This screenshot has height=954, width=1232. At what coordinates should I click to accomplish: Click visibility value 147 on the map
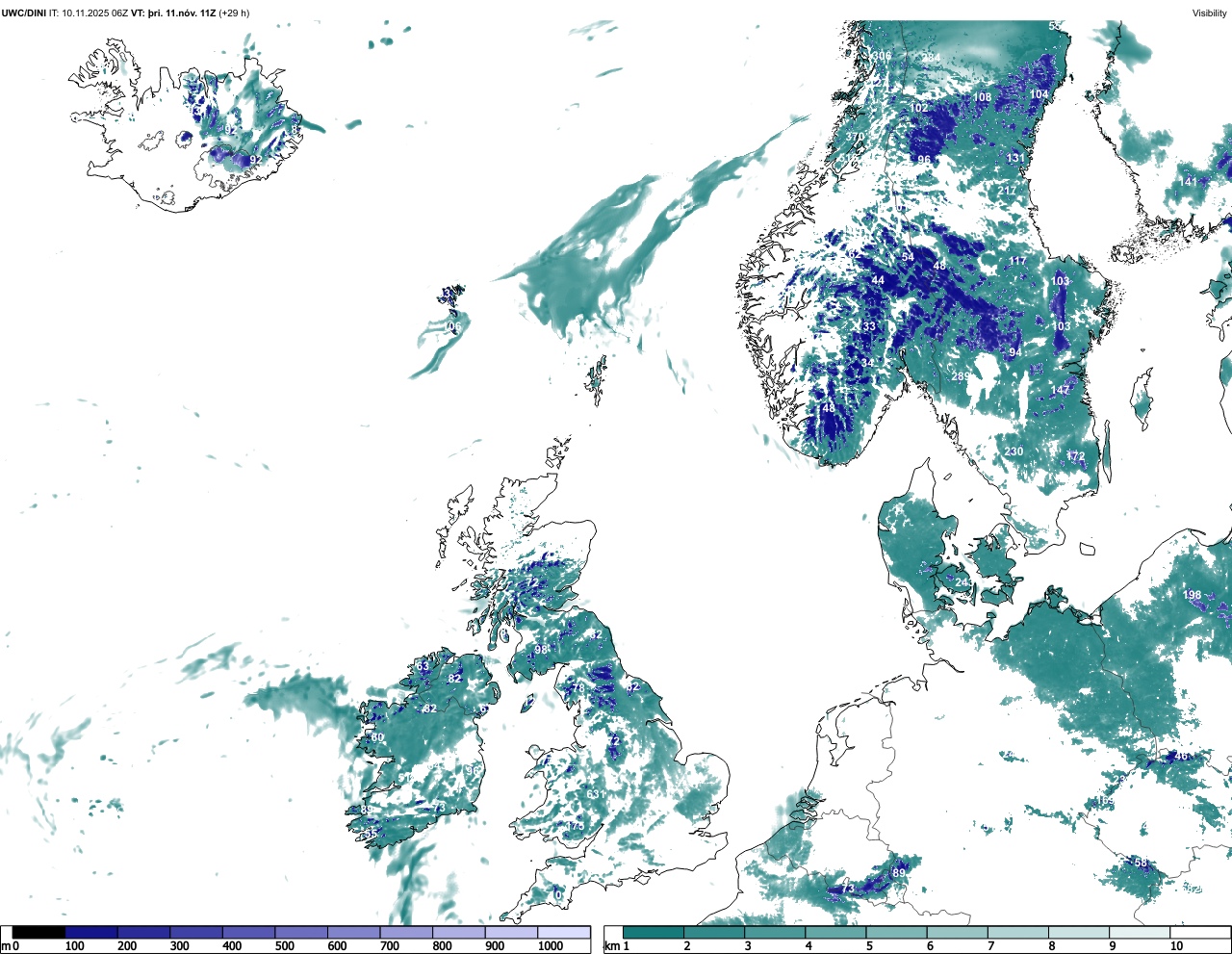pos(1060,390)
